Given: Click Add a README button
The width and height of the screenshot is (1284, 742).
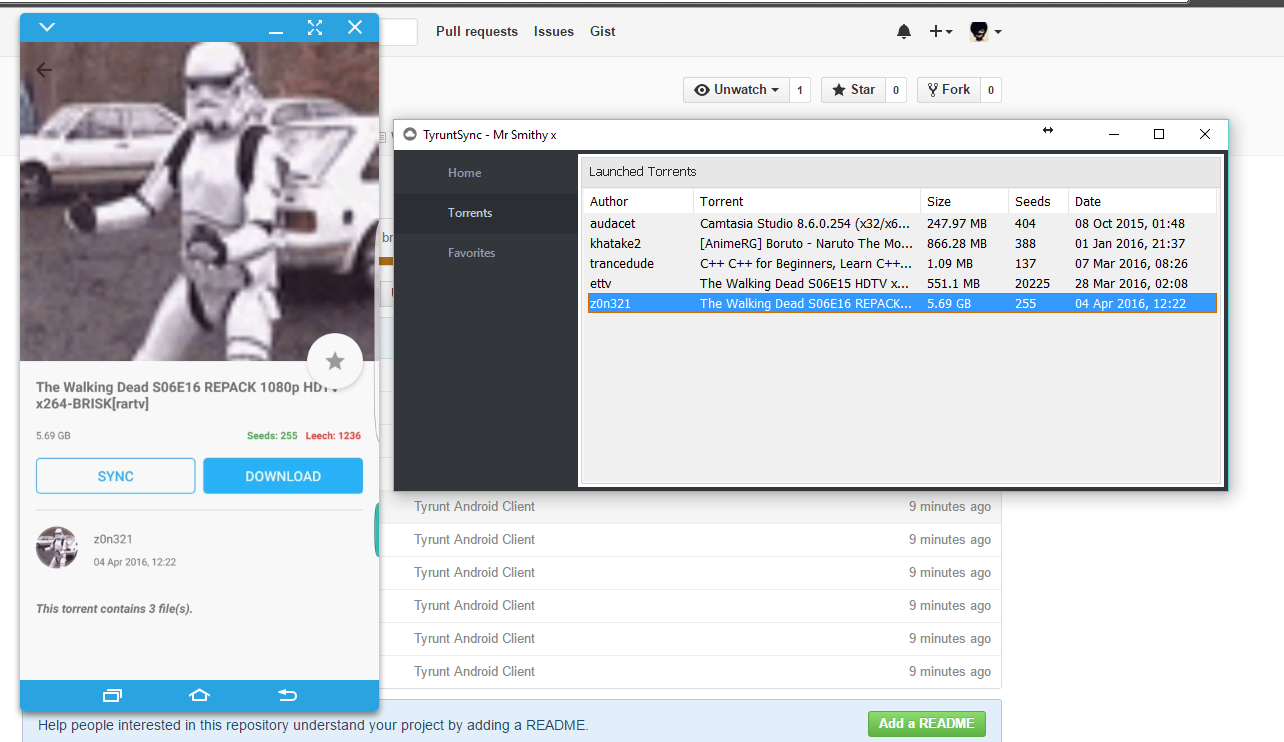Looking at the screenshot, I should (927, 724).
